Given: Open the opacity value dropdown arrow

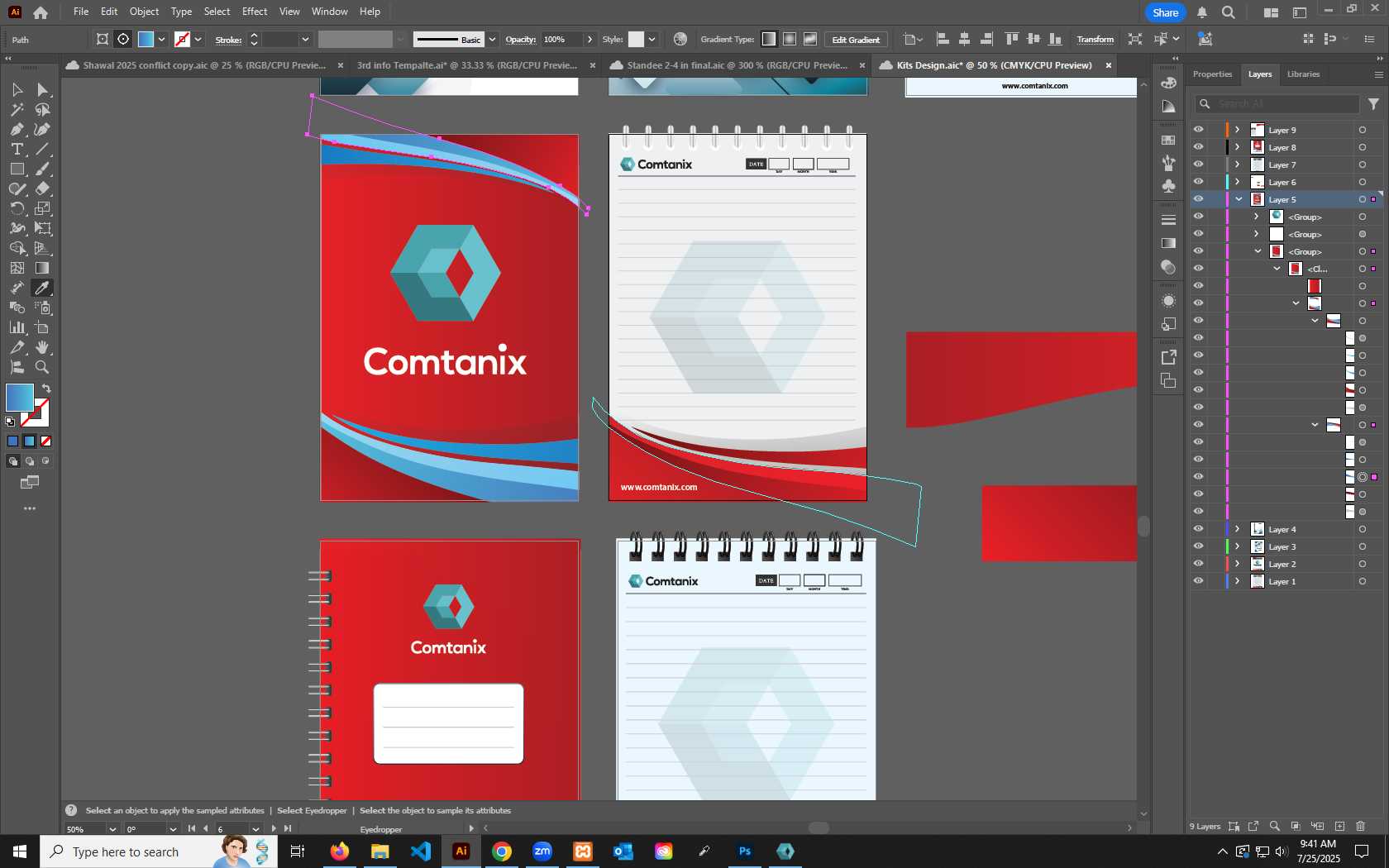Looking at the screenshot, I should (x=589, y=39).
